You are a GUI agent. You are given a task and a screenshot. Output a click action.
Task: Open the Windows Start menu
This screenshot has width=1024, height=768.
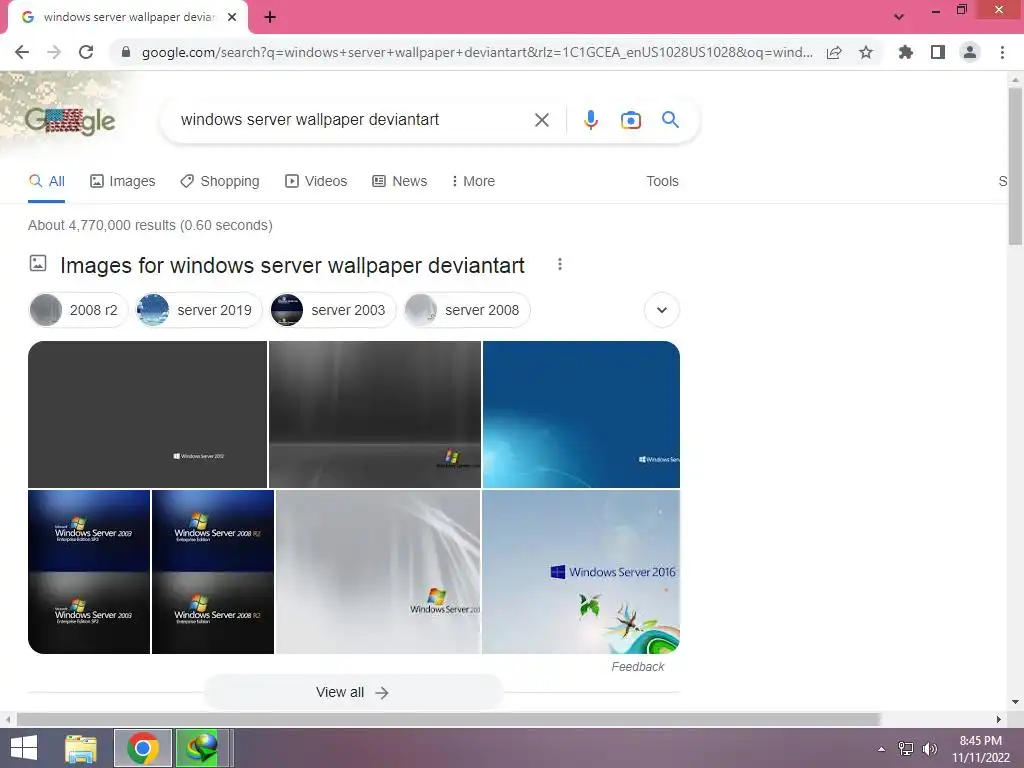click(x=24, y=748)
